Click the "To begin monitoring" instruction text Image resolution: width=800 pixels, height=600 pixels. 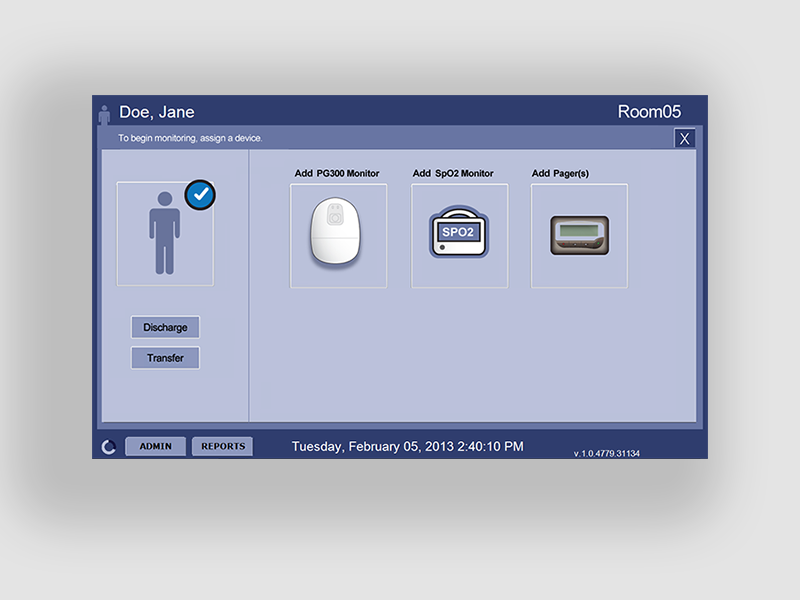point(190,138)
